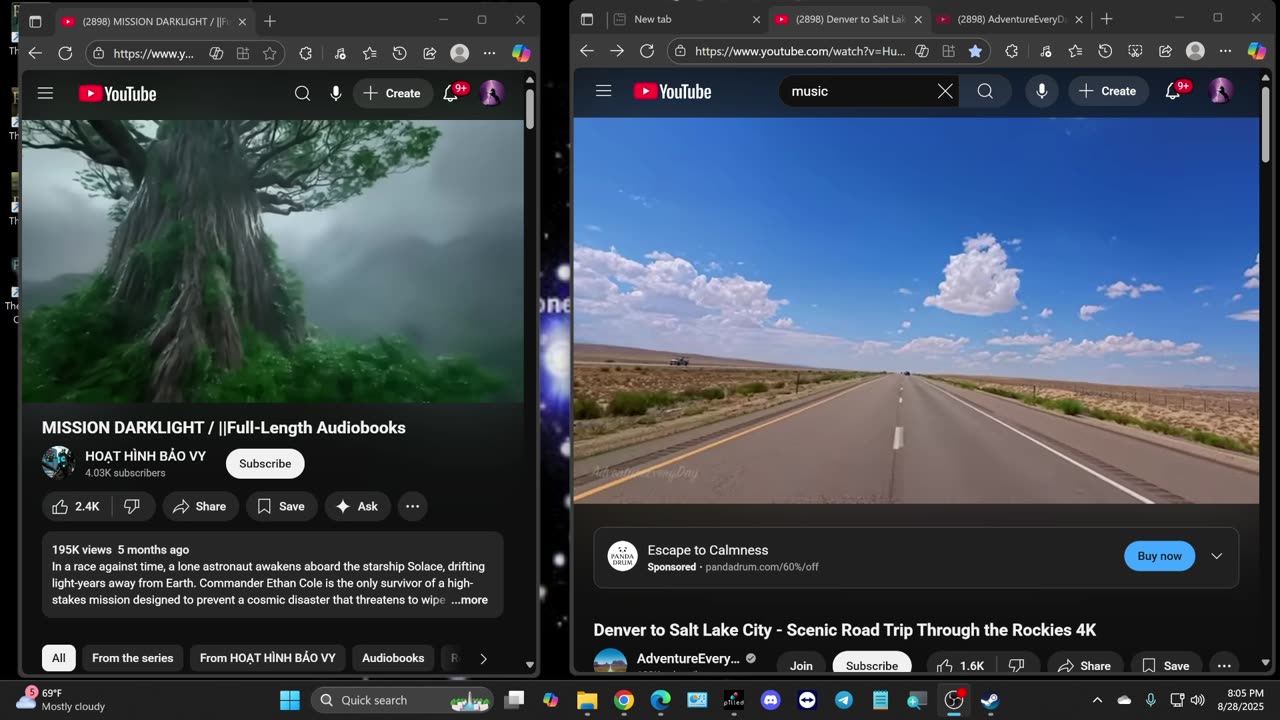The width and height of the screenshot is (1280, 720).
Task: Open the Windows Start menu
Action: [x=290, y=700]
